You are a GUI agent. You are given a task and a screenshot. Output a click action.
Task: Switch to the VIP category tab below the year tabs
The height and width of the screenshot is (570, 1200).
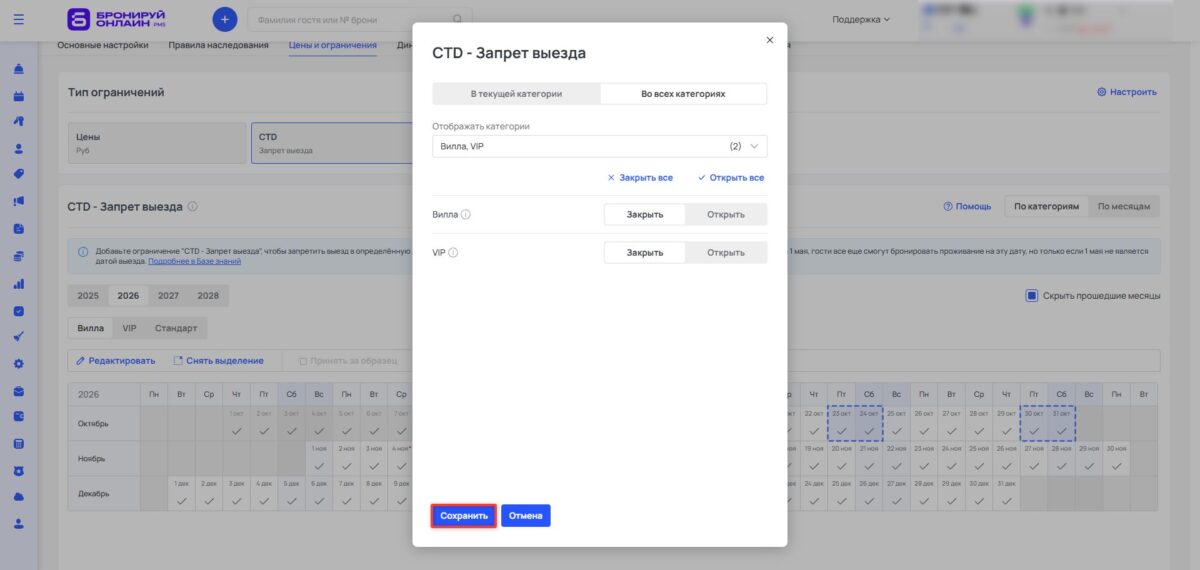[x=130, y=328]
